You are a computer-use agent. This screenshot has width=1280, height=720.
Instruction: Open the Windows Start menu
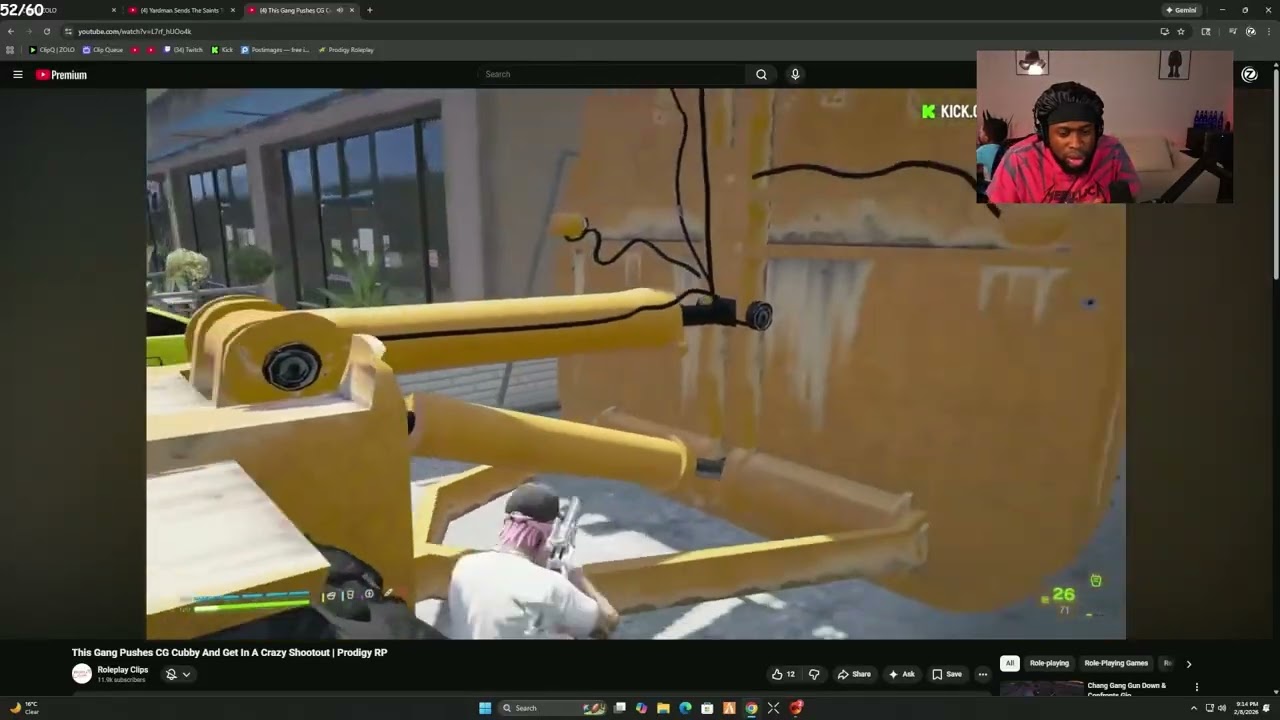click(x=485, y=708)
